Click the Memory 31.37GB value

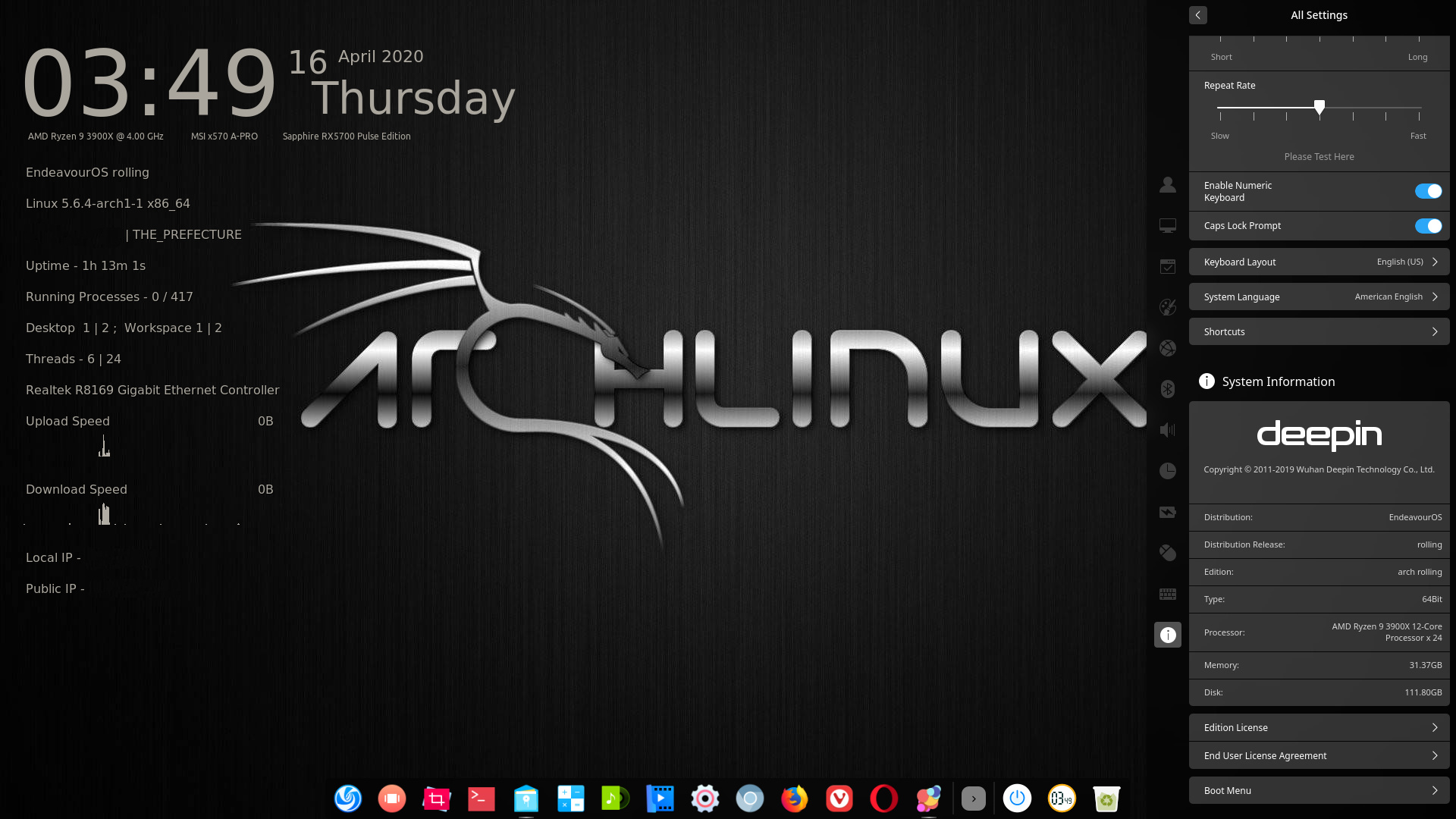pyautogui.click(x=1426, y=665)
